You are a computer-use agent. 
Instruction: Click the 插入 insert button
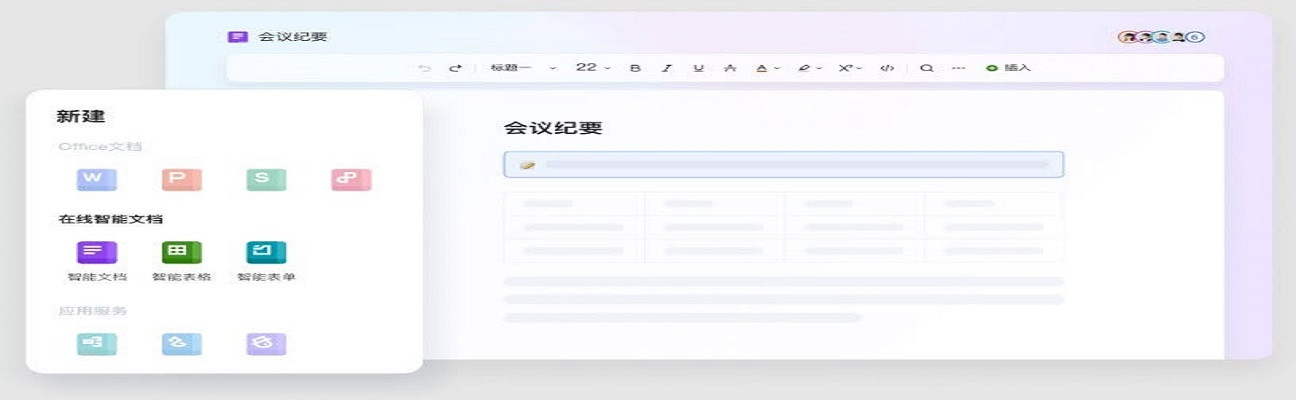pyautogui.click(x=1008, y=68)
